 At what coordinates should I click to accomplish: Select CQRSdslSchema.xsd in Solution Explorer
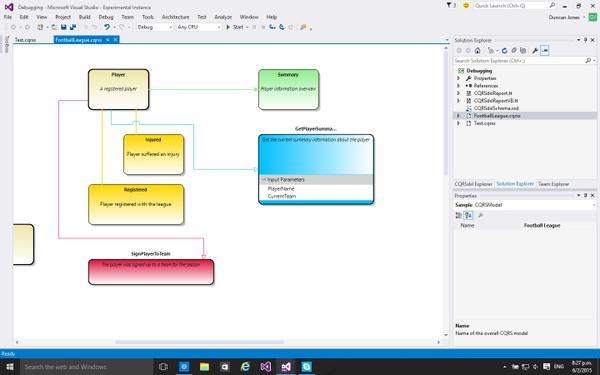click(496, 108)
